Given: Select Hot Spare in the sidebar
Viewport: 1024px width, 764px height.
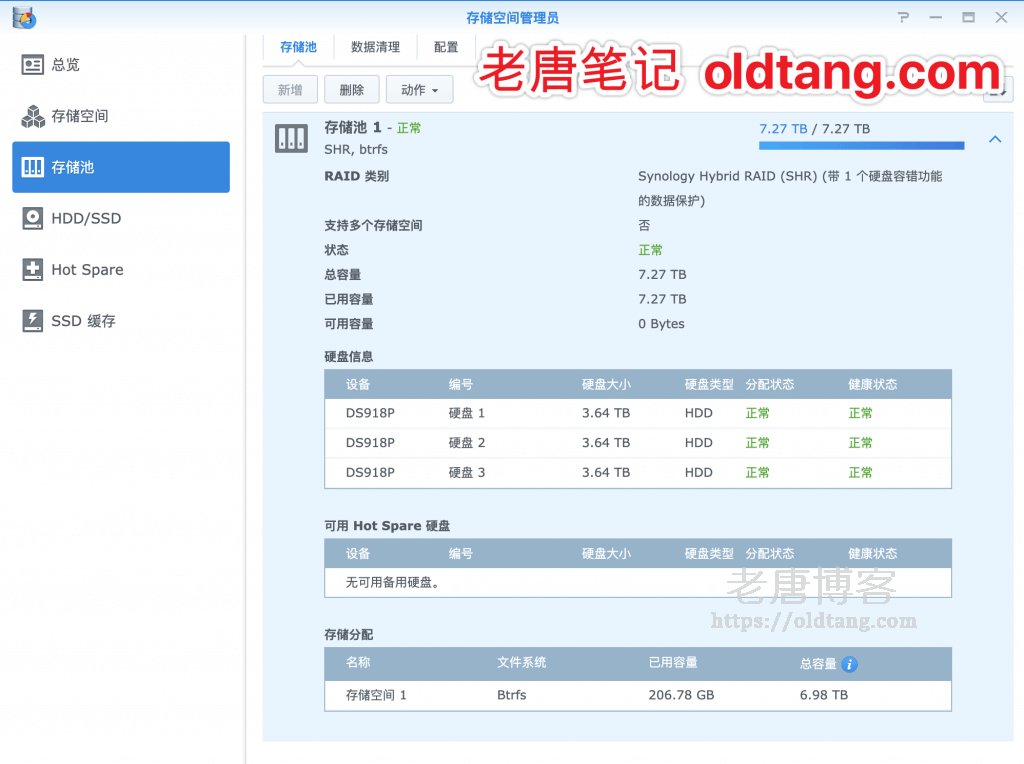Looking at the screenshot, I should [121, 270].
